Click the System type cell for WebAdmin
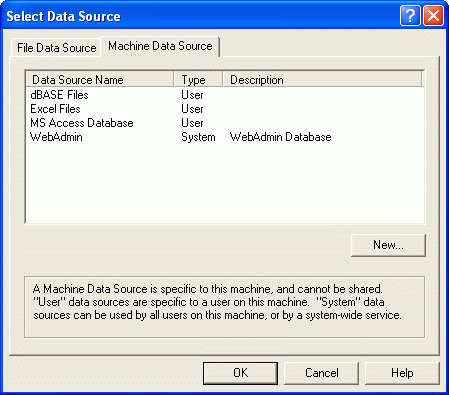 198,137
